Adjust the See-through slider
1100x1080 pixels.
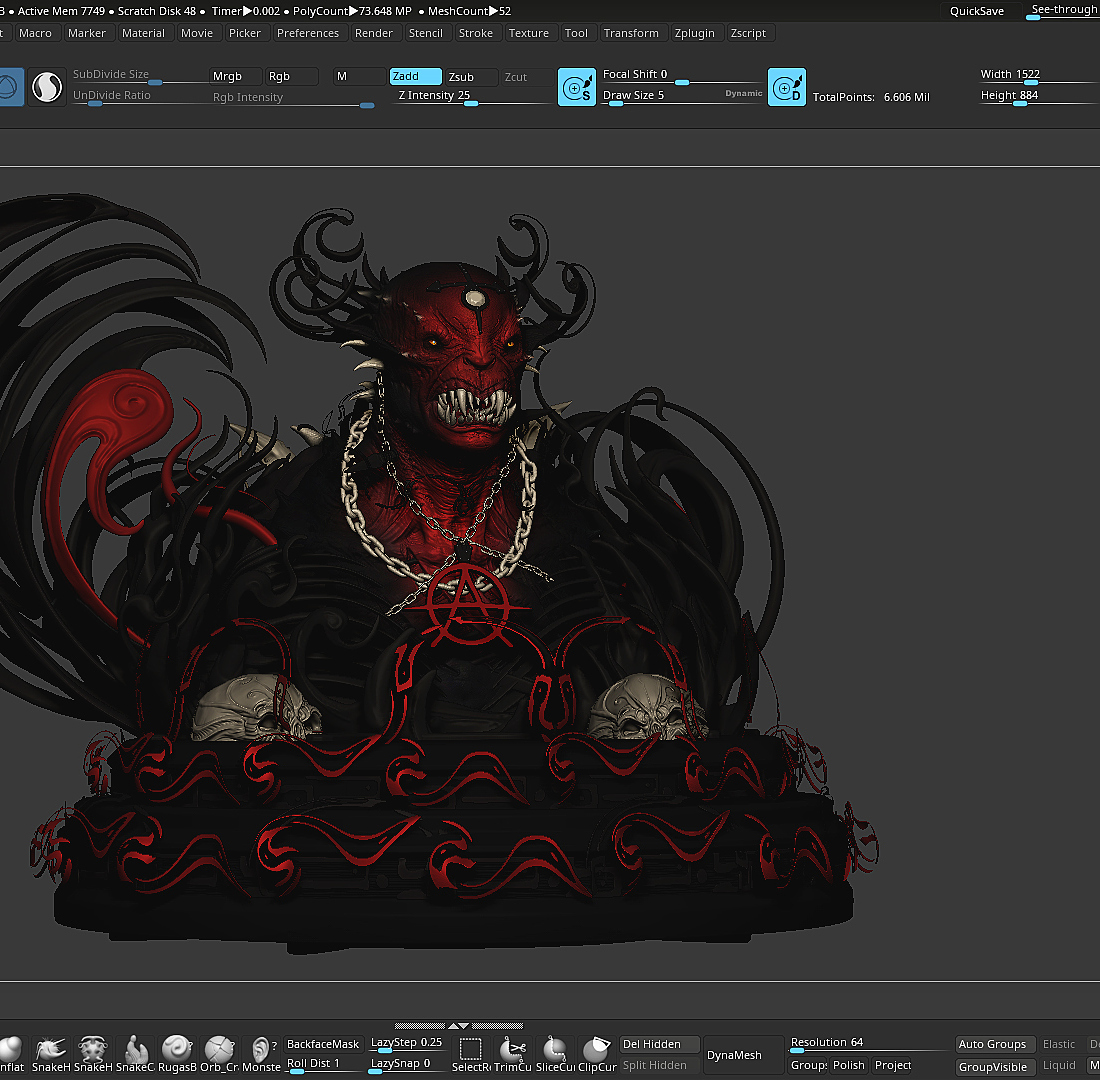[x=1062, y=11]
